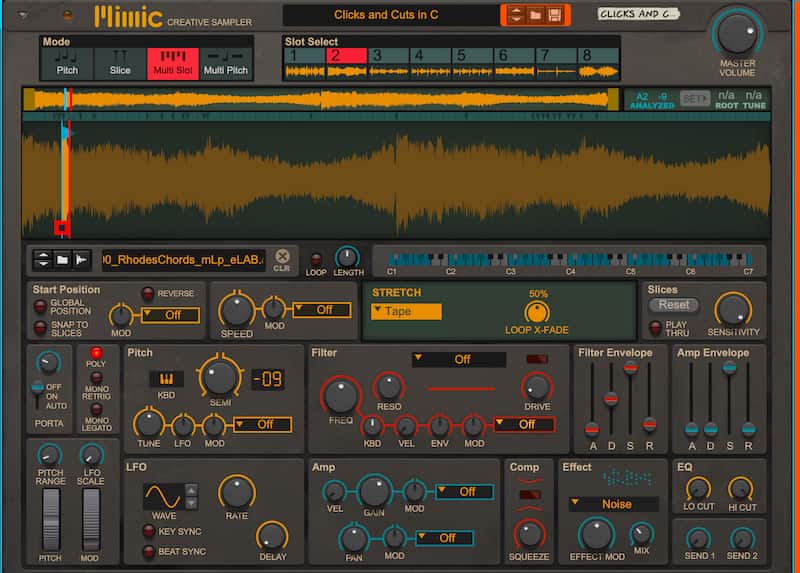Viewport: 800px width, 573px height.
Task: Click the effect MIX knob
Action: (x=641, y=534)
